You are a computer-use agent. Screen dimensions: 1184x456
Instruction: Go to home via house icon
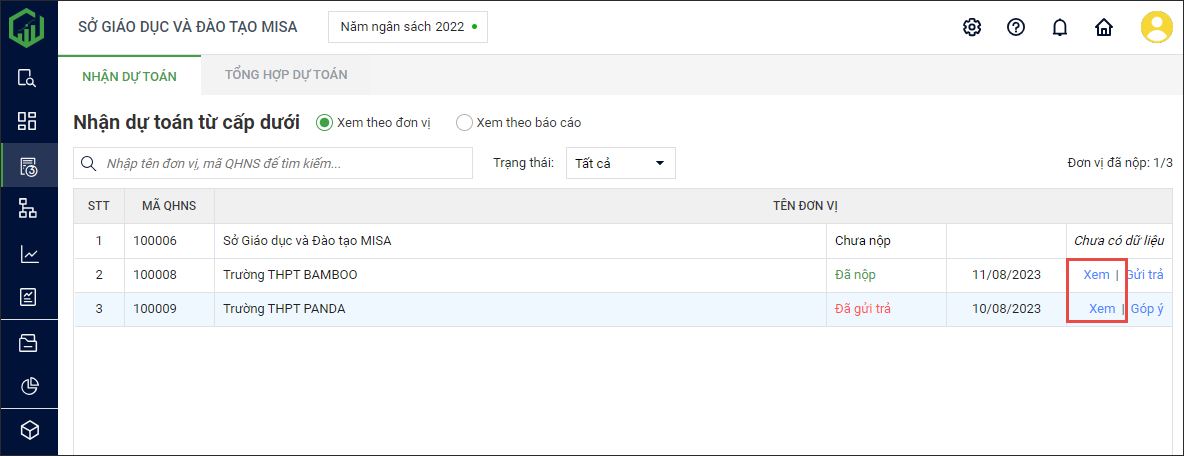[x=1104, y=27]
